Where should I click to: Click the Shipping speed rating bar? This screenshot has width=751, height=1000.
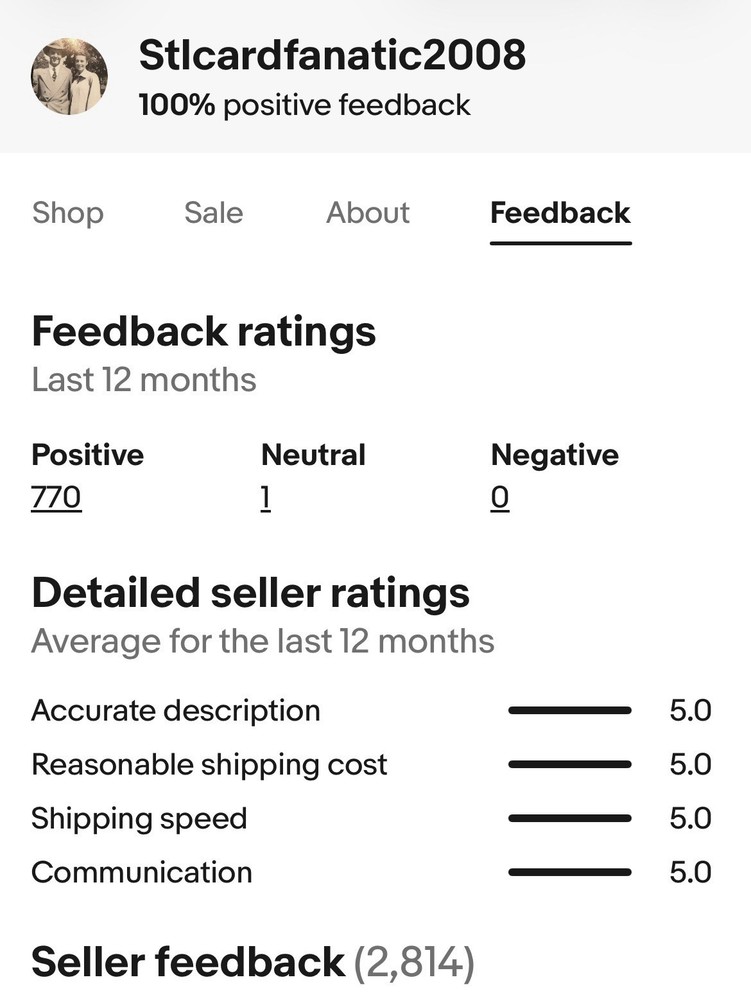(569, 818)
